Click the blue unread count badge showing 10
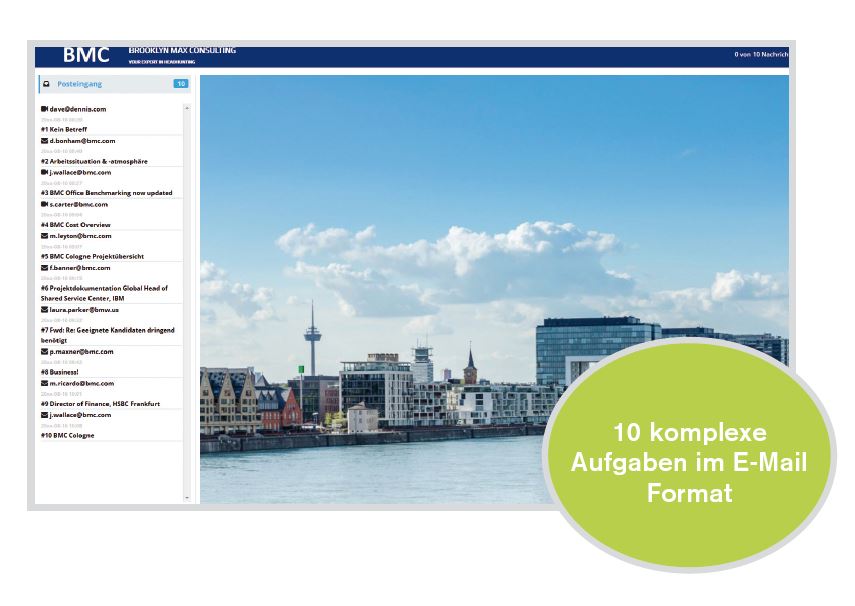The width and height of the screenshot is (855, 606). pos(180,84)
